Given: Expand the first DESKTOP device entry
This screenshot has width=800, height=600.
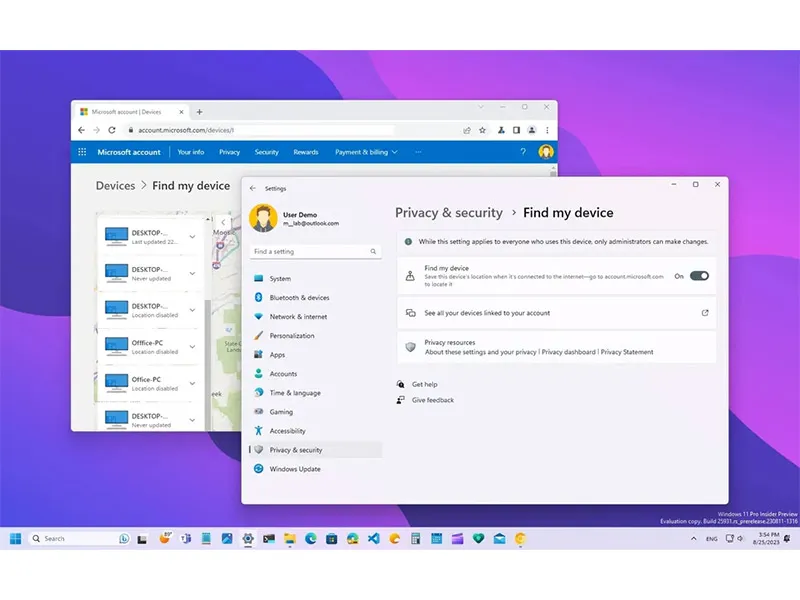Looking at the screenshot, I should pyautogui.click(x=192, y=236).
